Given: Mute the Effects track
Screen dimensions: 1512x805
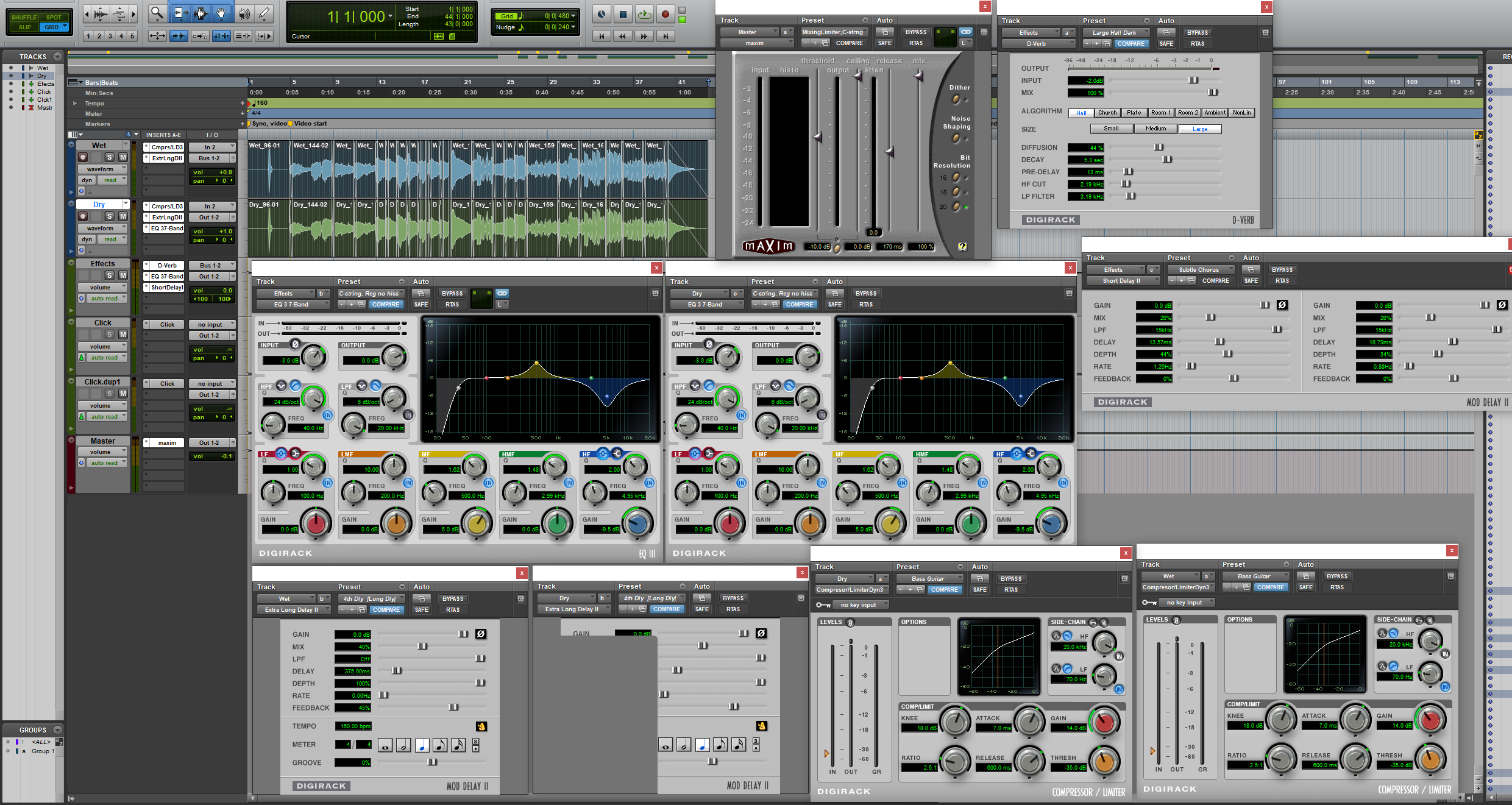Looking at the screenshot, I should 122,275.
